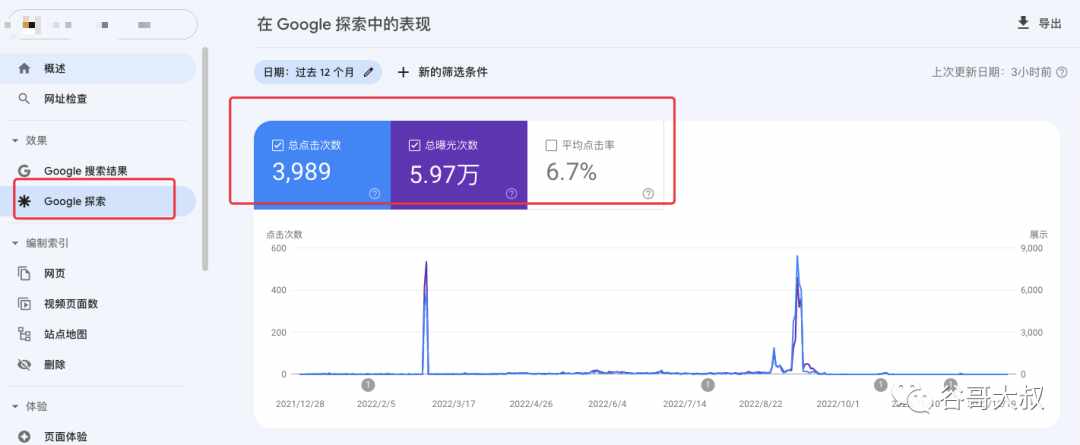
Task: Click help icon in 总曝光次数 card
Action: [x=511, y=194]
